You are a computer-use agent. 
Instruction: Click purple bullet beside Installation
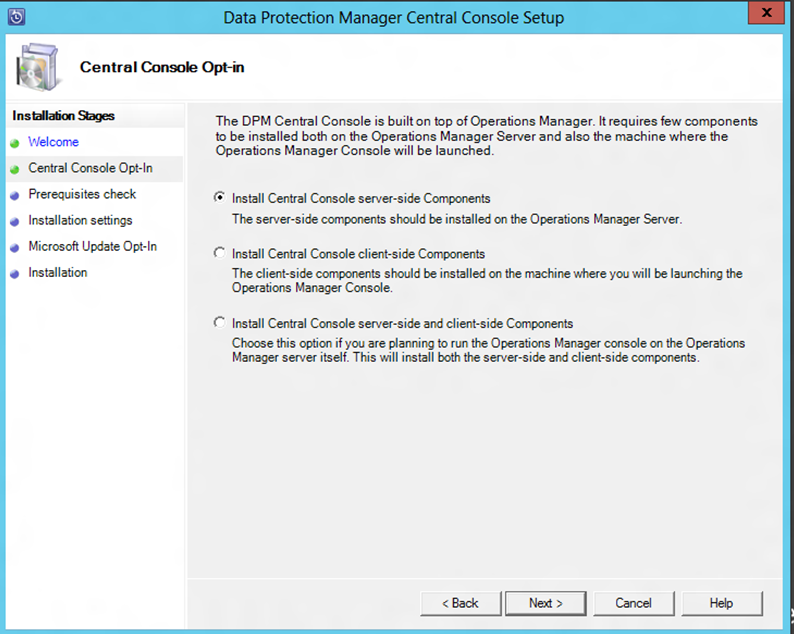[15, 274]
